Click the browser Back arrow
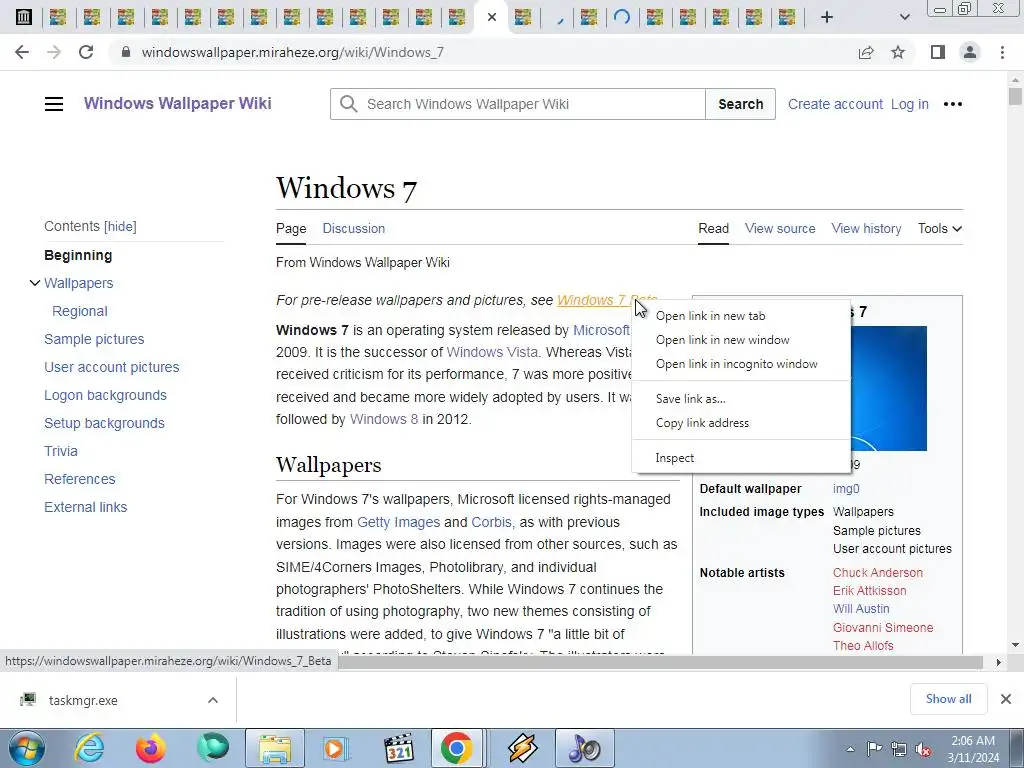1024x768 pixels. (x=22, y=52)
